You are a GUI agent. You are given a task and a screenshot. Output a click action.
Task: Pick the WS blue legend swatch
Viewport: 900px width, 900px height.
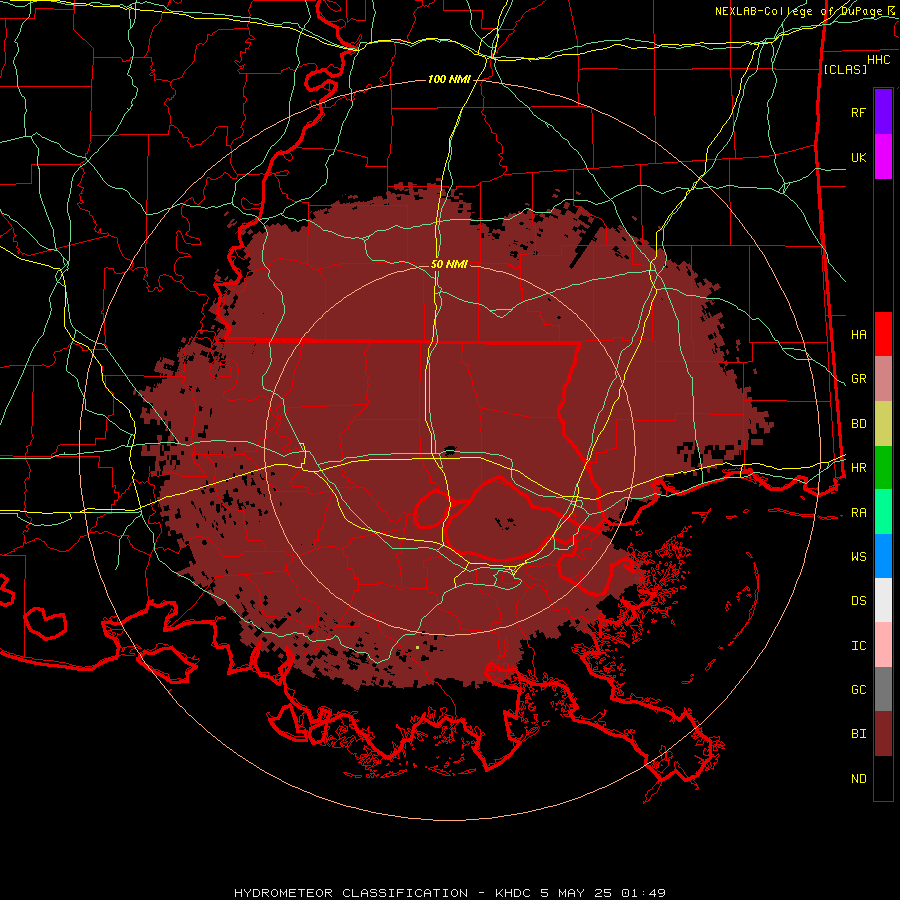point(883,556)
